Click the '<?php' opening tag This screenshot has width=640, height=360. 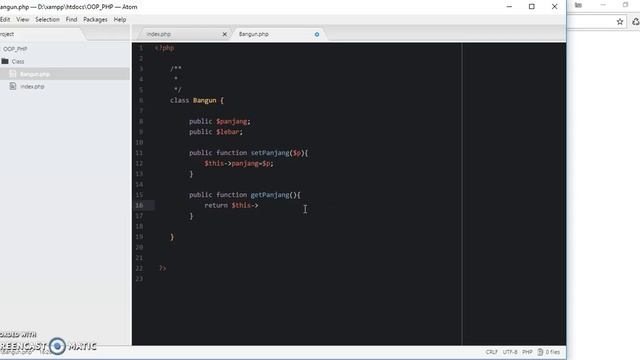164,48
